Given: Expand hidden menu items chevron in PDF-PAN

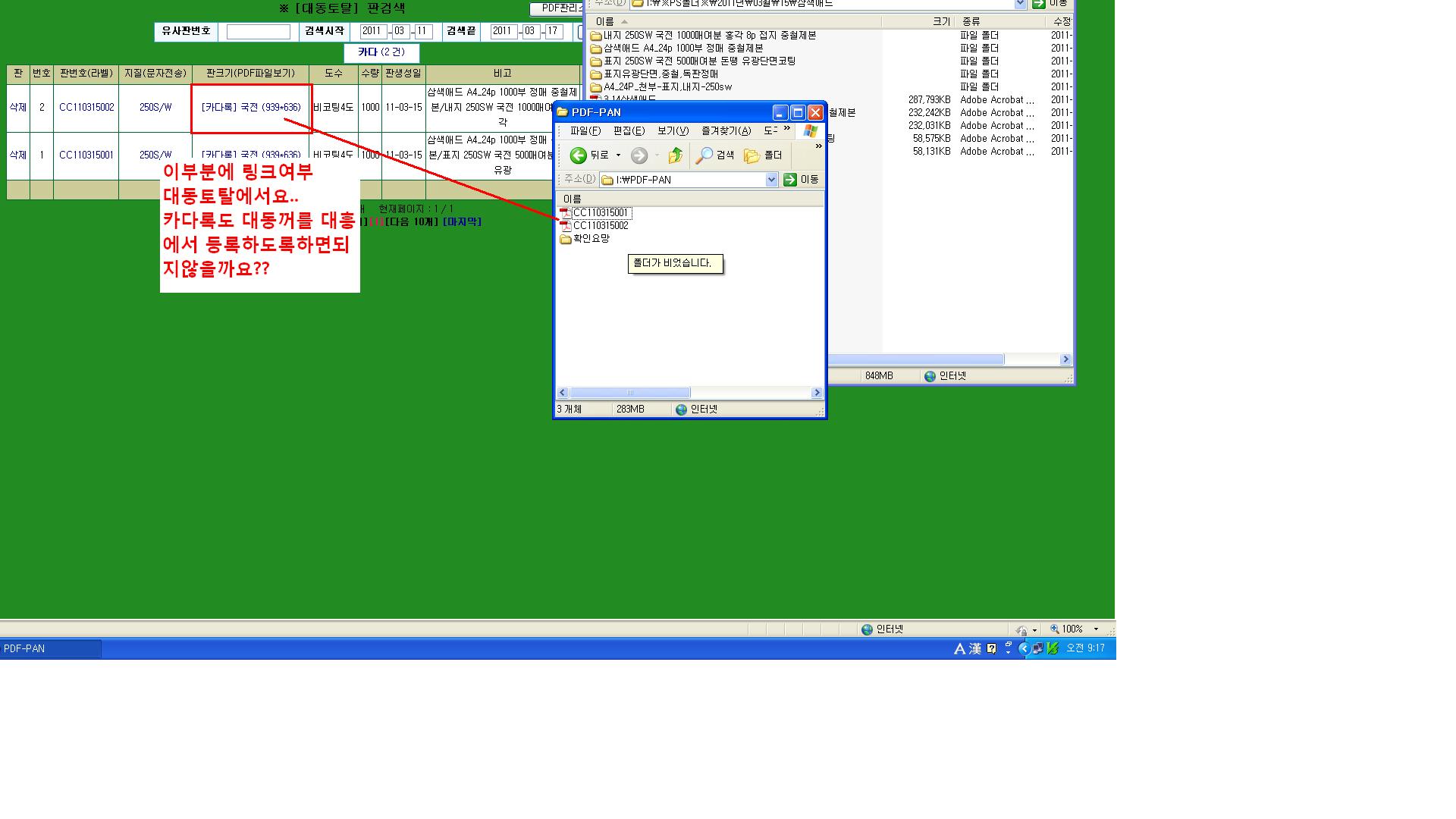Looking at the screenshot, I should (x=787, y=128).
